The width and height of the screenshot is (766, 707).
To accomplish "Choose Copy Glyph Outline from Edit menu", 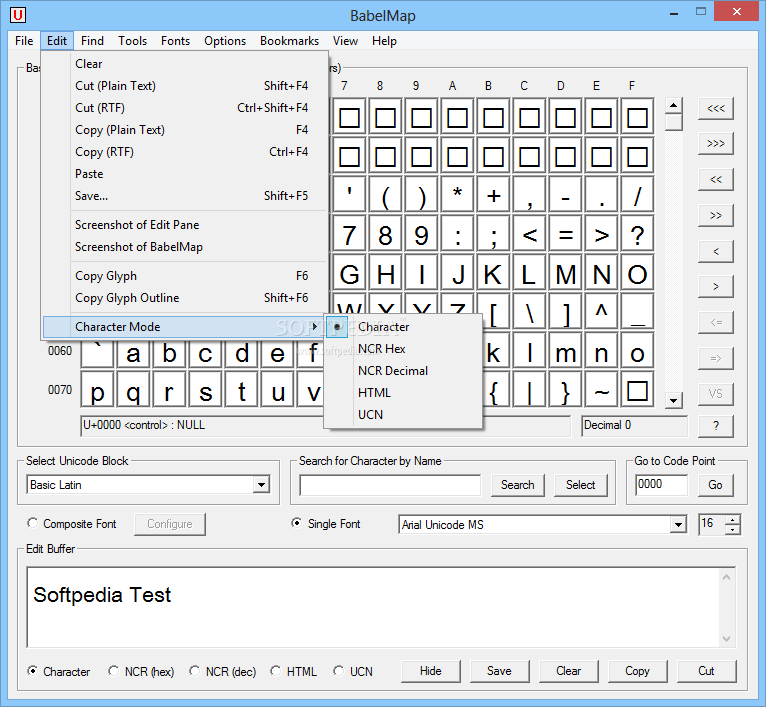I will pyautogui.click(x=183, y=298).
